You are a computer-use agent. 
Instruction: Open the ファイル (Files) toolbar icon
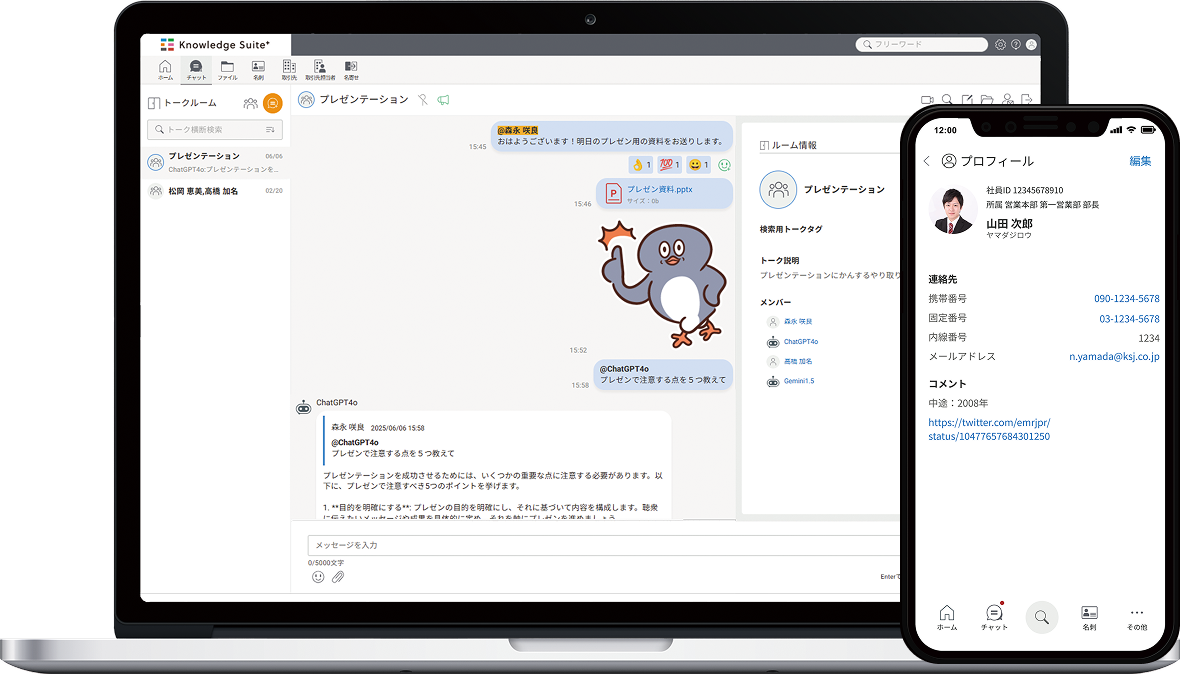point(227,70)
